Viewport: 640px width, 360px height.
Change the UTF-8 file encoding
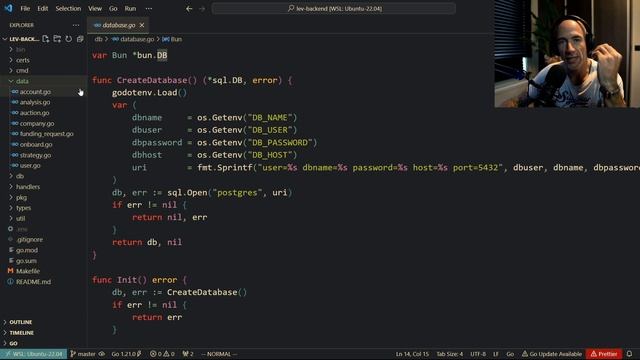[x=478, y=354]
